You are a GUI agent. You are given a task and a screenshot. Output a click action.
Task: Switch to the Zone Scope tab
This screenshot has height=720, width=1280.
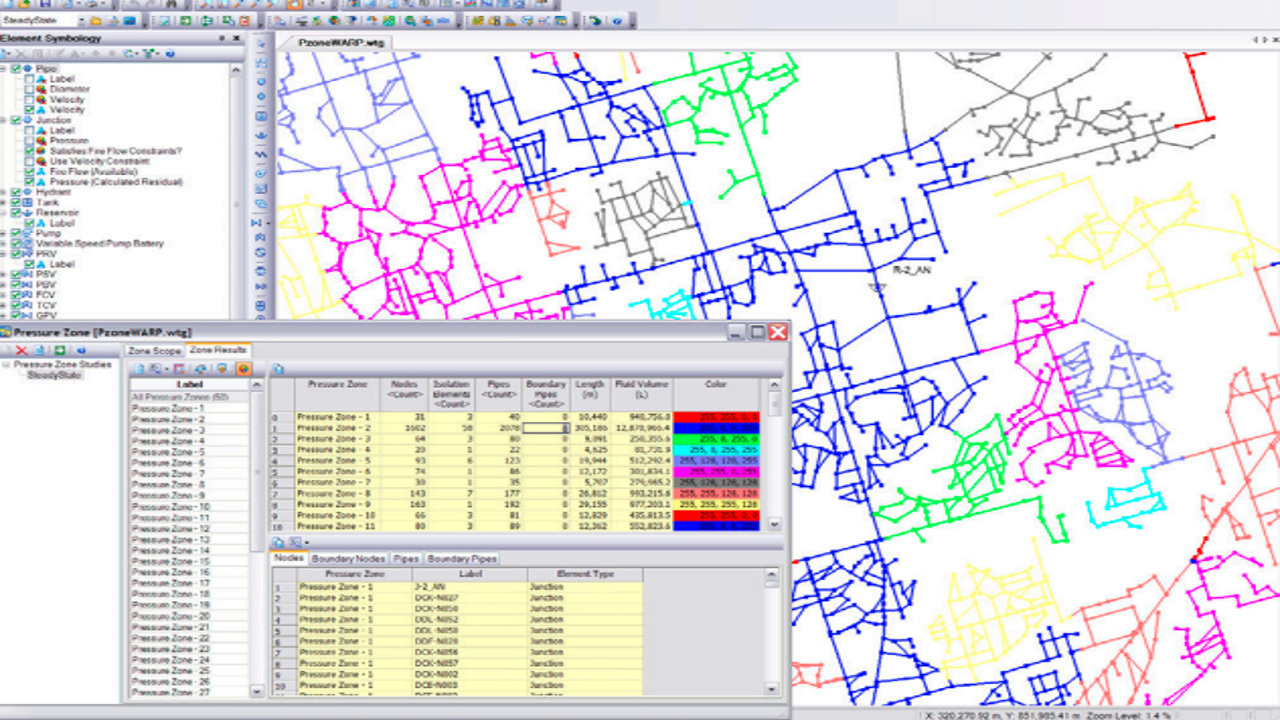coord(154,351)
